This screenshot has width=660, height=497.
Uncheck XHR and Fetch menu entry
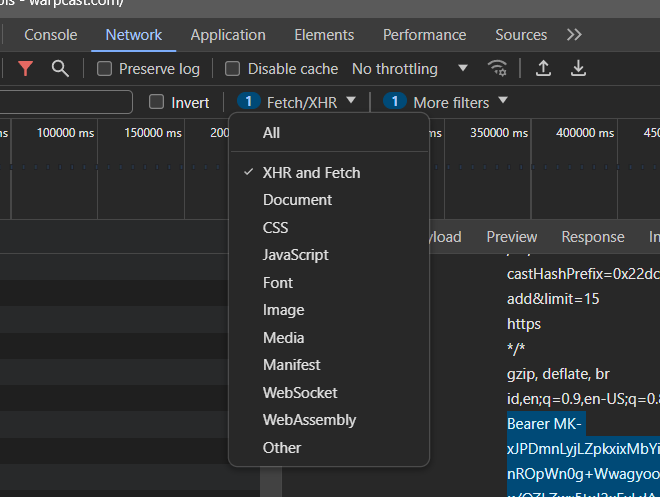point(329,173)
